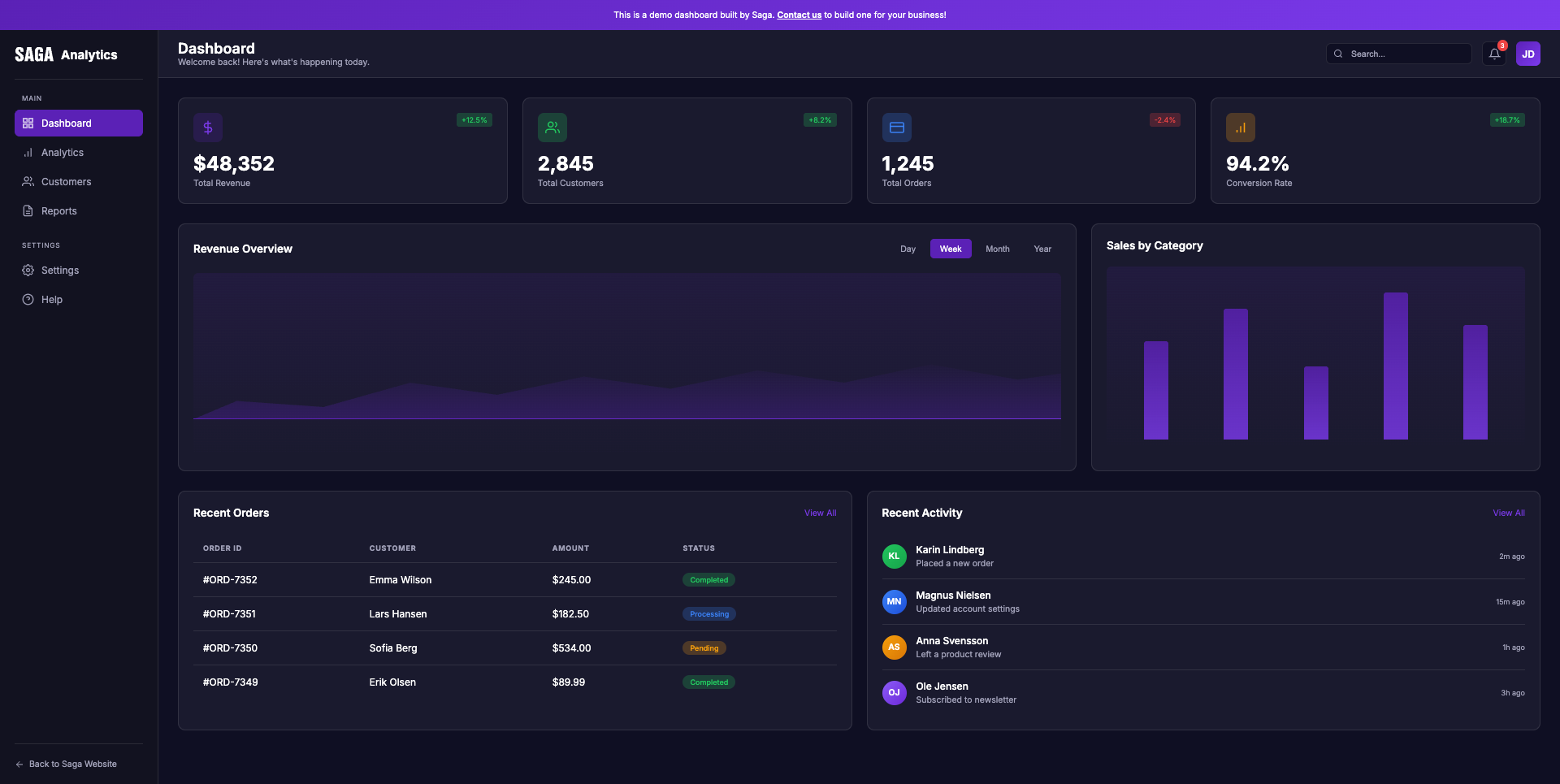Switch revenue chart to Year view
The image size is (1560, 784).
click(1042, 249)
